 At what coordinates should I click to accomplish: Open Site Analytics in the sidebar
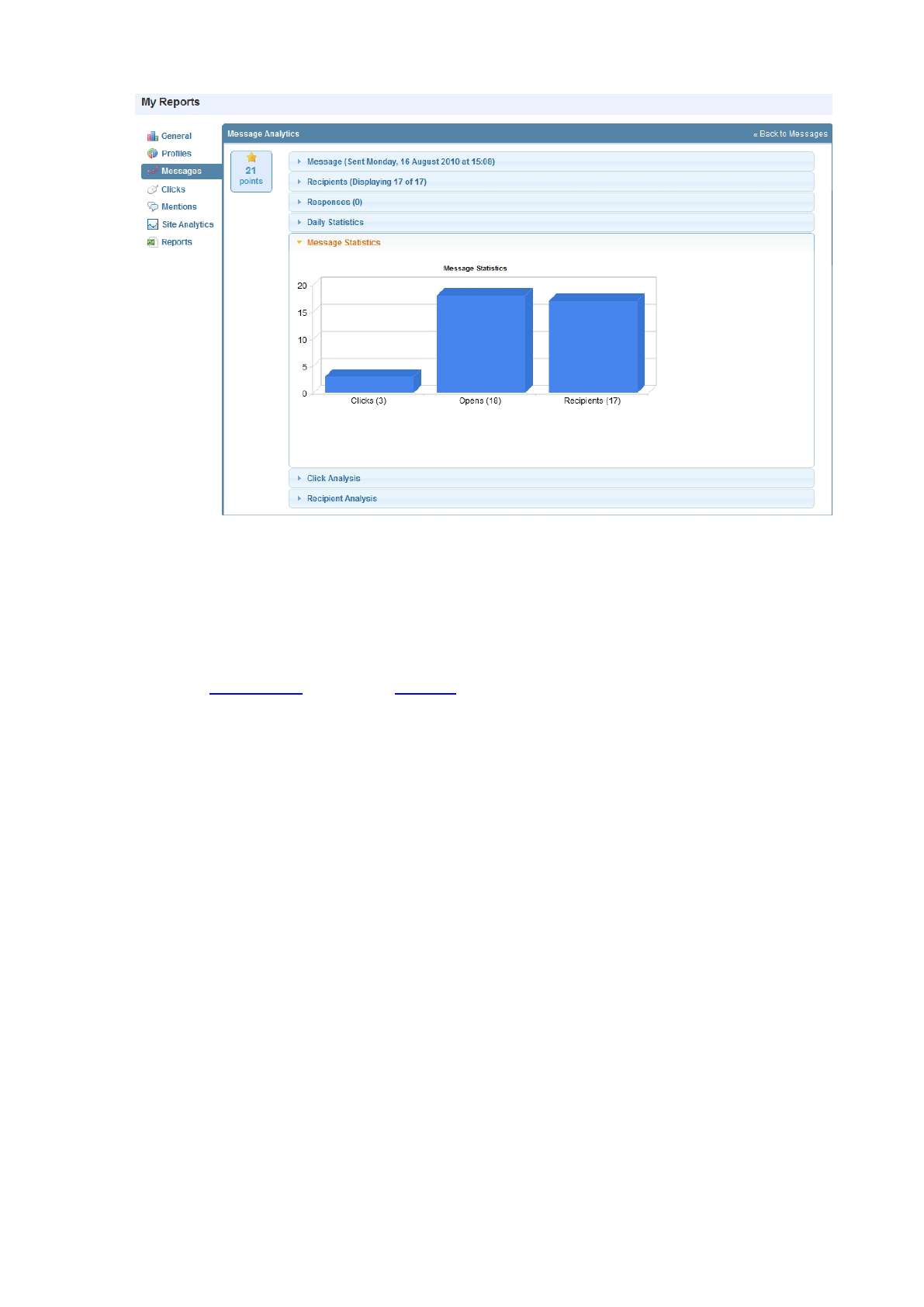coord(188,225)
